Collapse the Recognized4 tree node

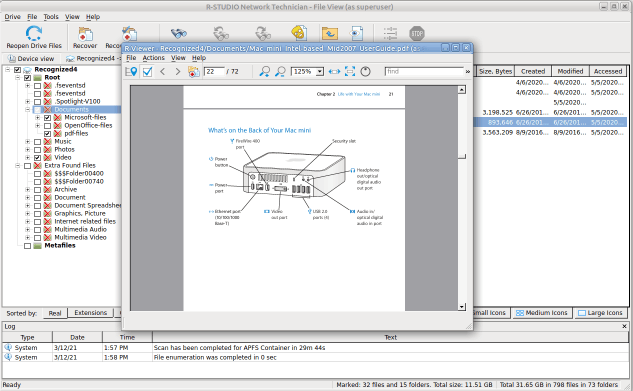(7, 69)
